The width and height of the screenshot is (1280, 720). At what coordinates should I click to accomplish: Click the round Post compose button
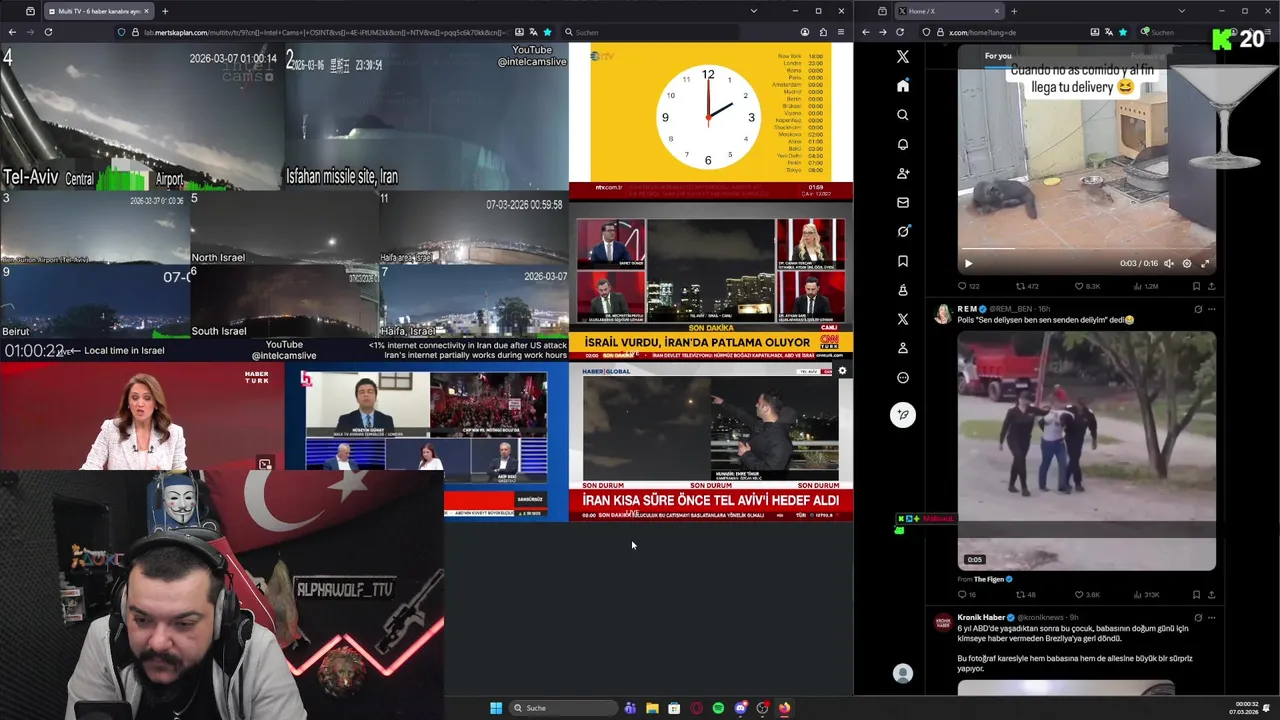point(903,415)
